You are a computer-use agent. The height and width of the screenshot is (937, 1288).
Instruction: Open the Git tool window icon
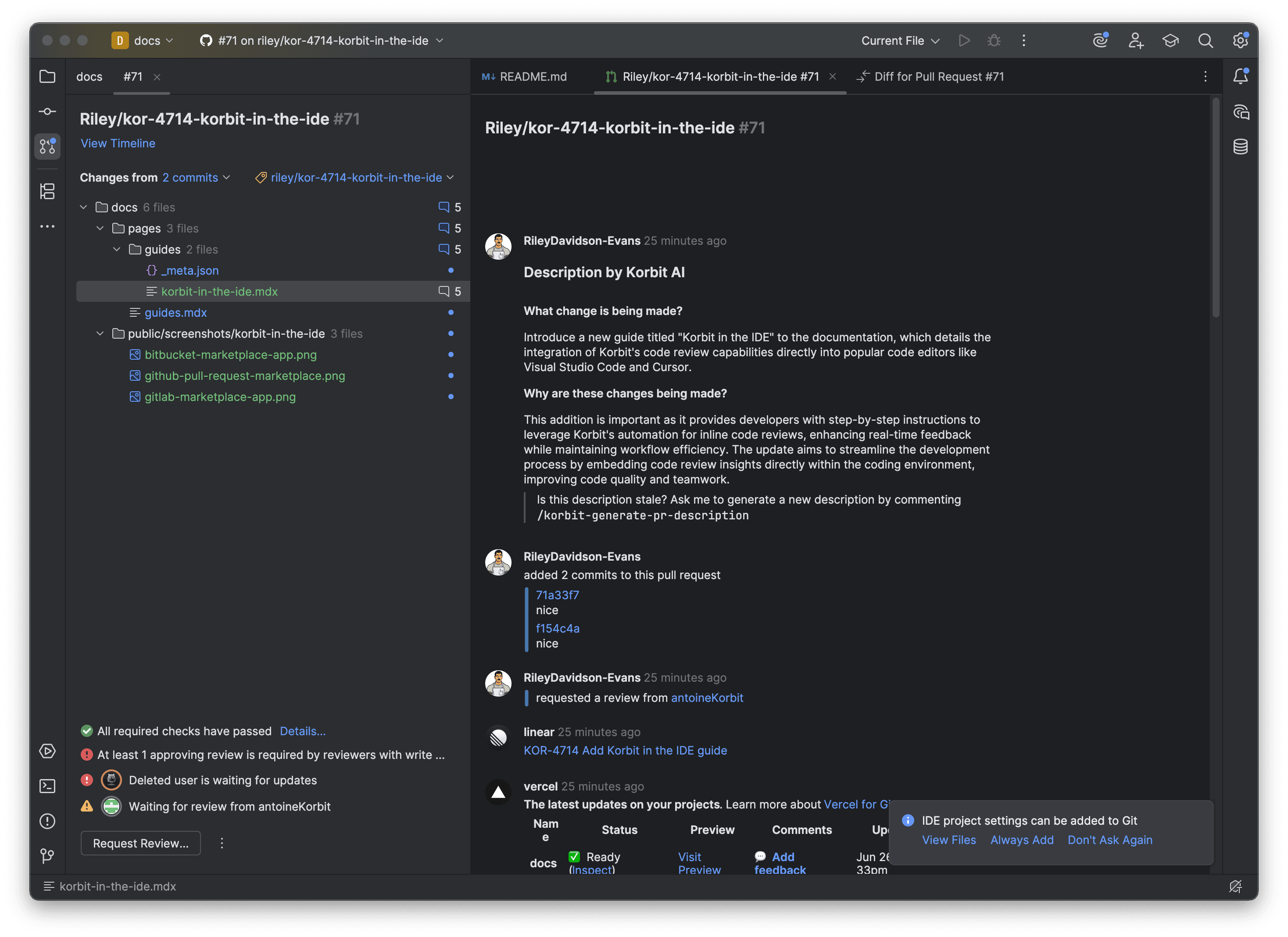[47, 855]
